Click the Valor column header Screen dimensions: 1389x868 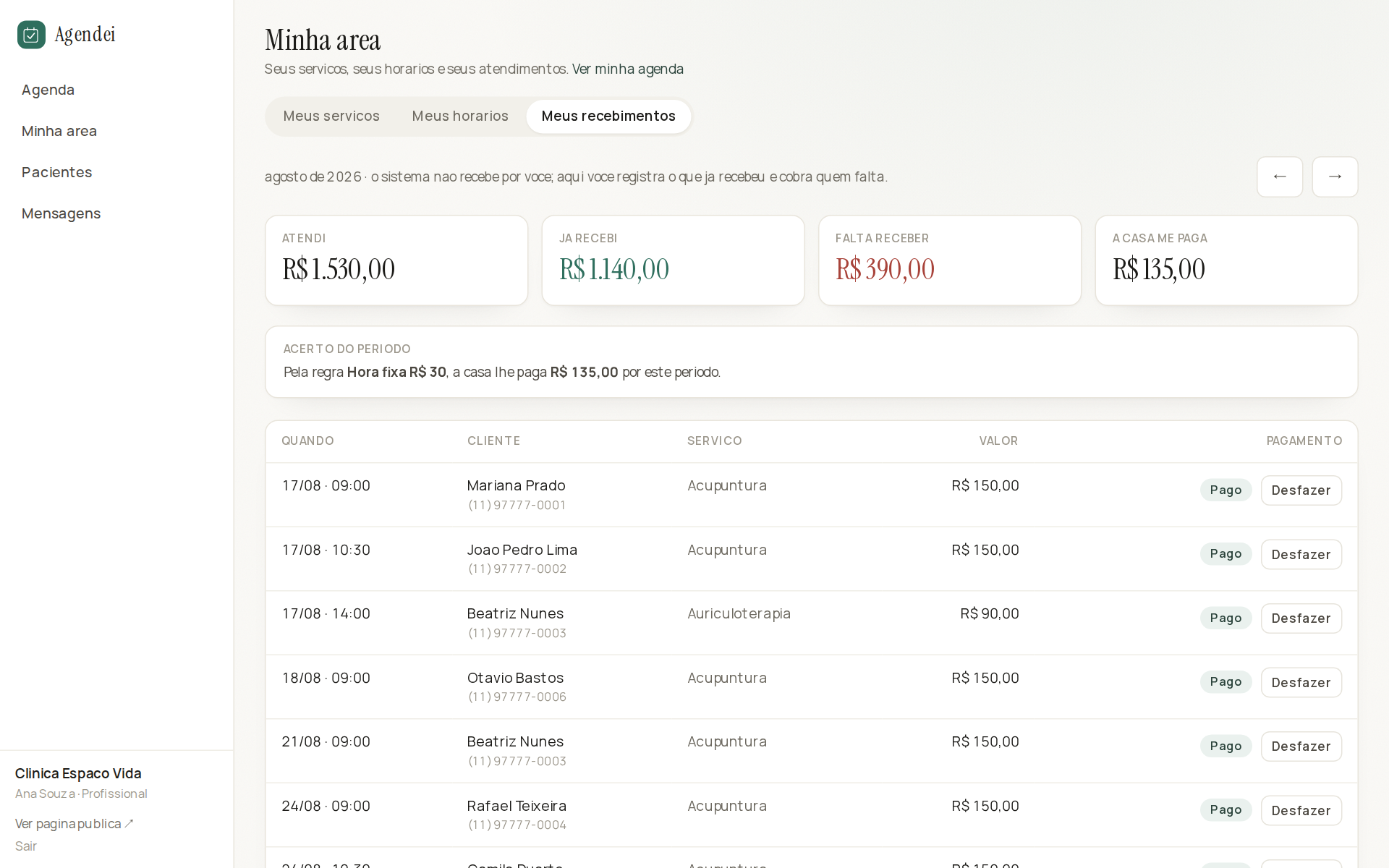[x=998, y=441]
